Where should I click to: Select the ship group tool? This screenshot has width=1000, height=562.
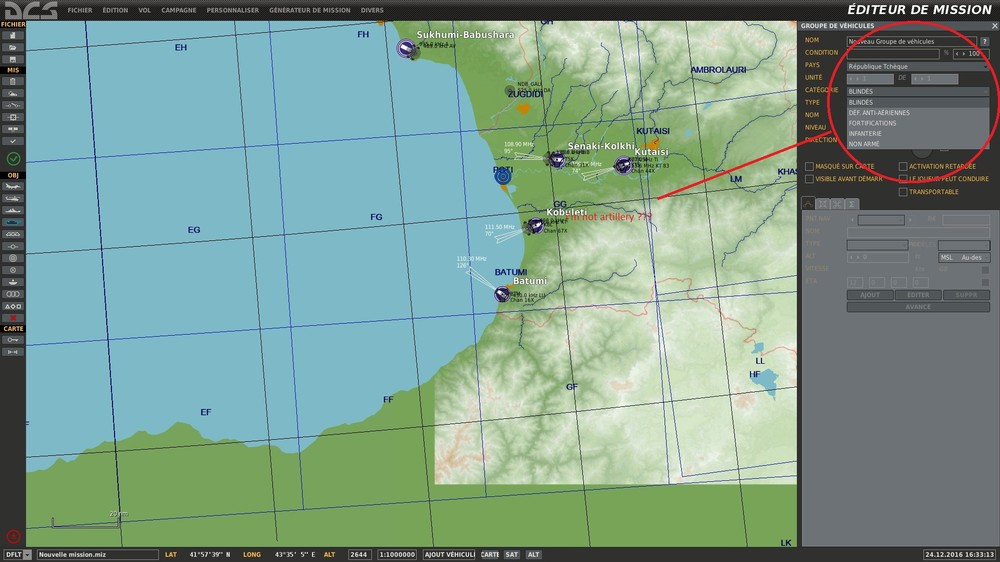coord(13,211)
